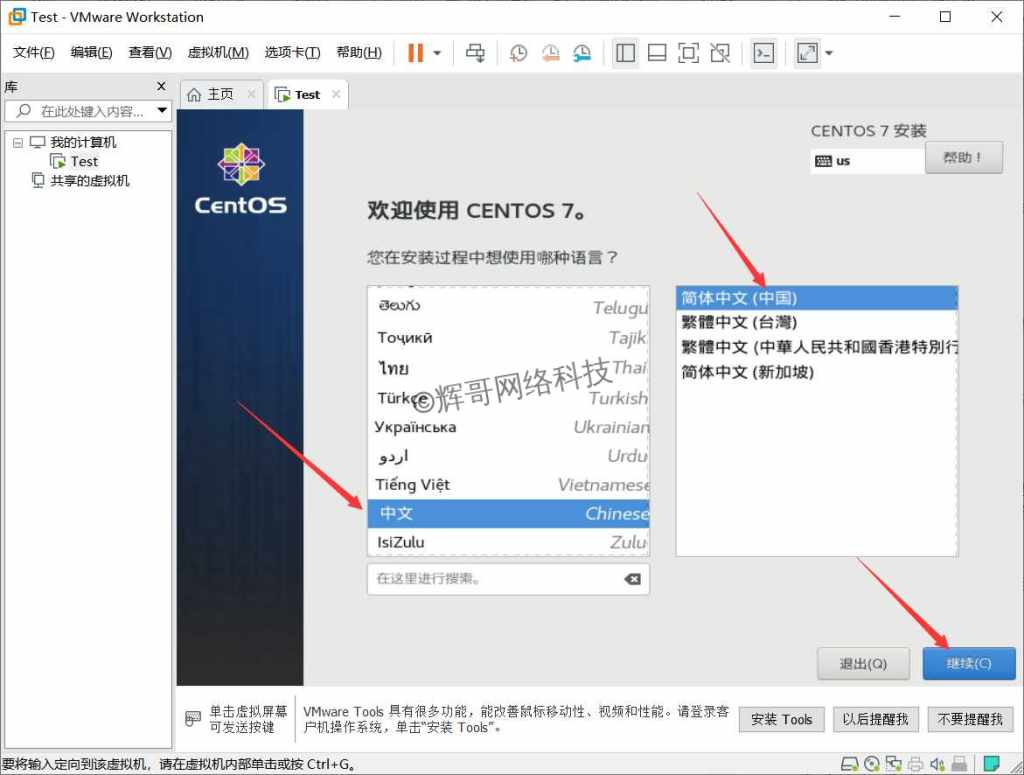Click hard disk status bar icon
The image size is (1024, 775).
[849, 763]
